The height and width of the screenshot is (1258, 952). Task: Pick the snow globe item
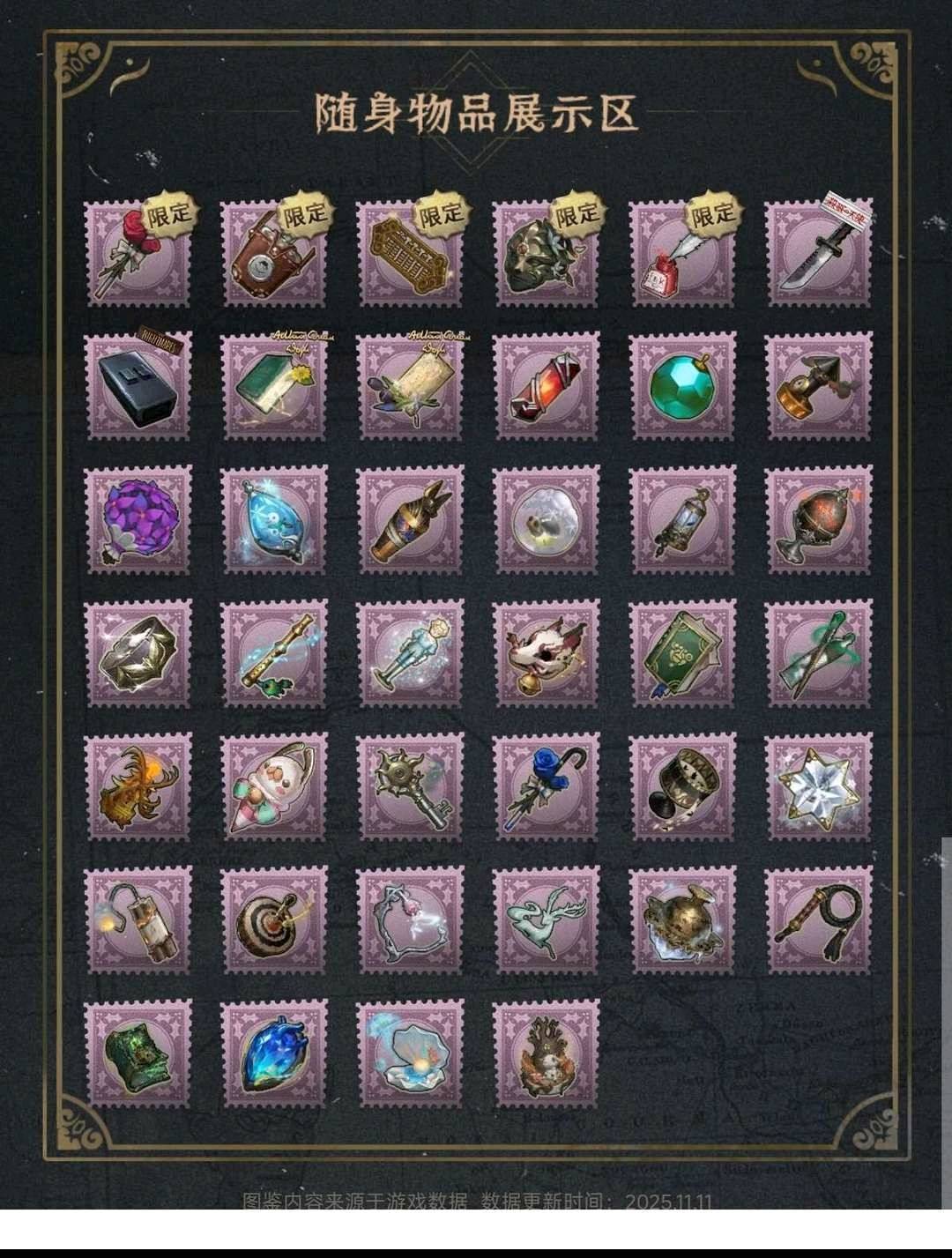[x=546, y=520]
